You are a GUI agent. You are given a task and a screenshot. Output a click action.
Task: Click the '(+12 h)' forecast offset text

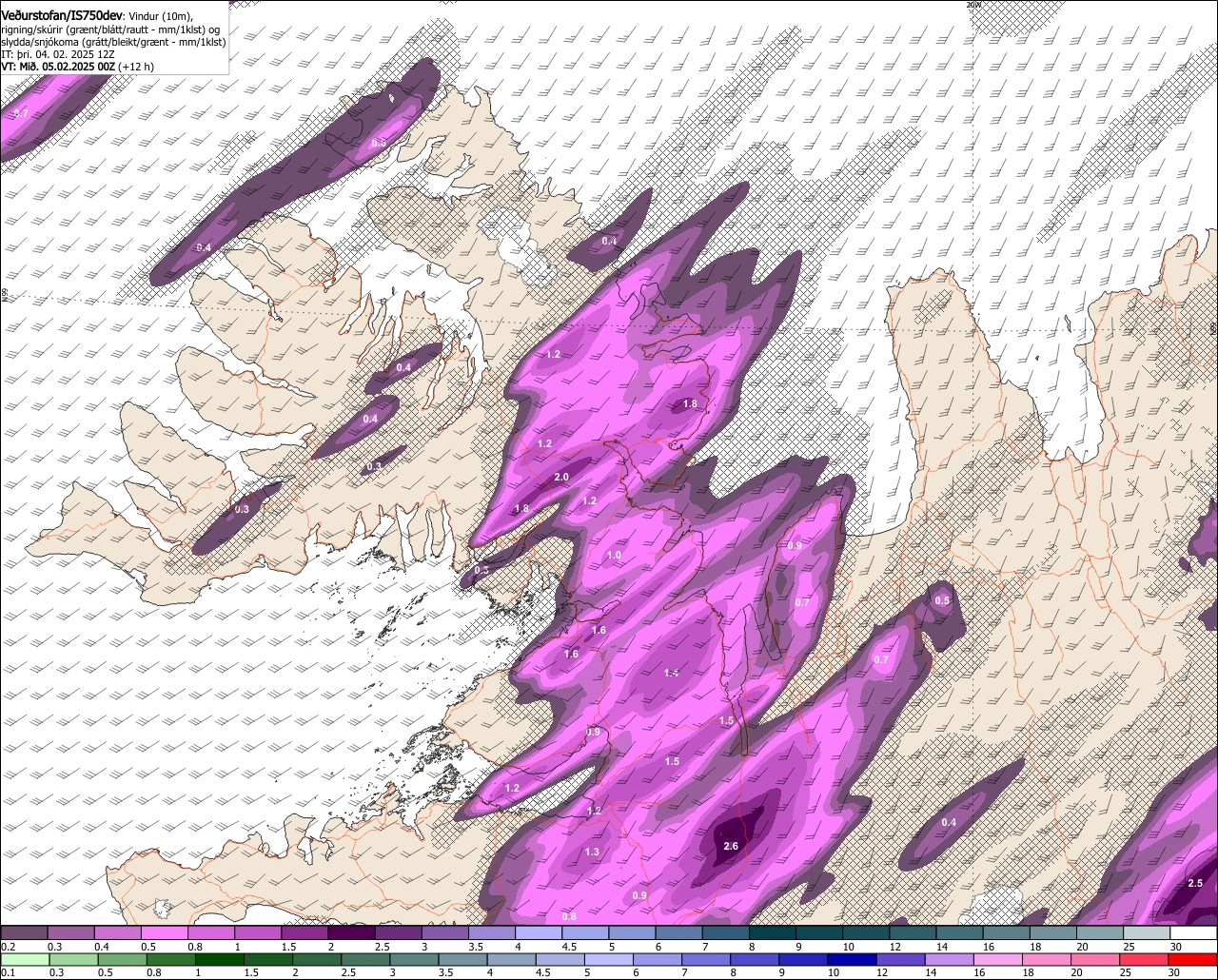click(136, 67)
